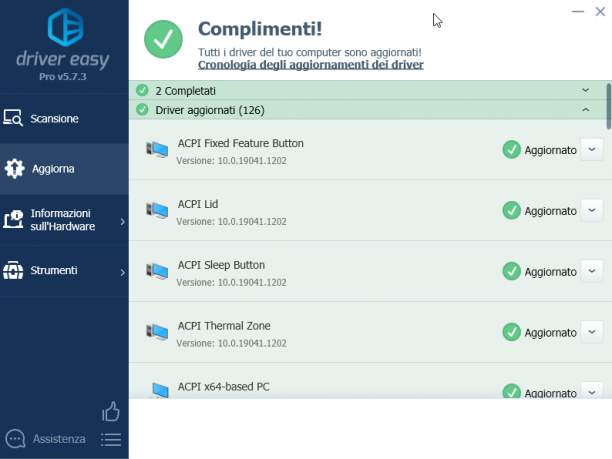Open the Scansione section
Screen dimensions: 612x459
64,119
